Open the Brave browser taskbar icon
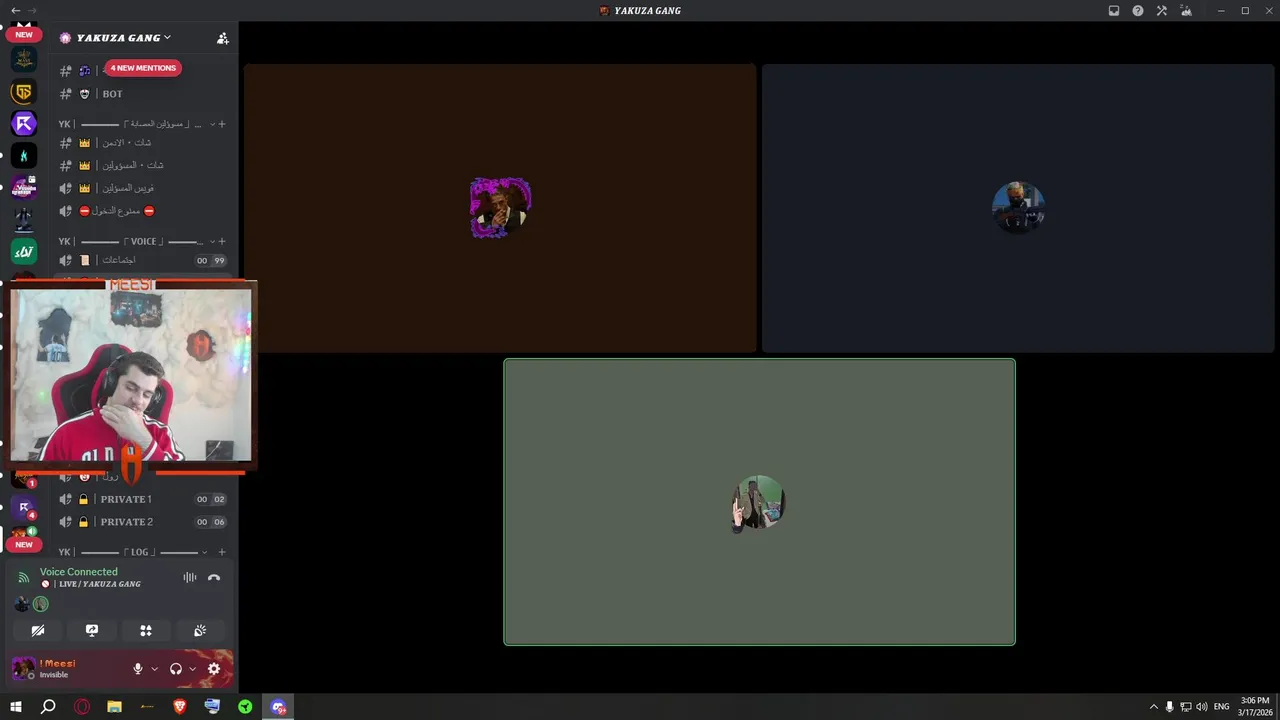This screenshot has width=1280, height=720. pos(180,707)
